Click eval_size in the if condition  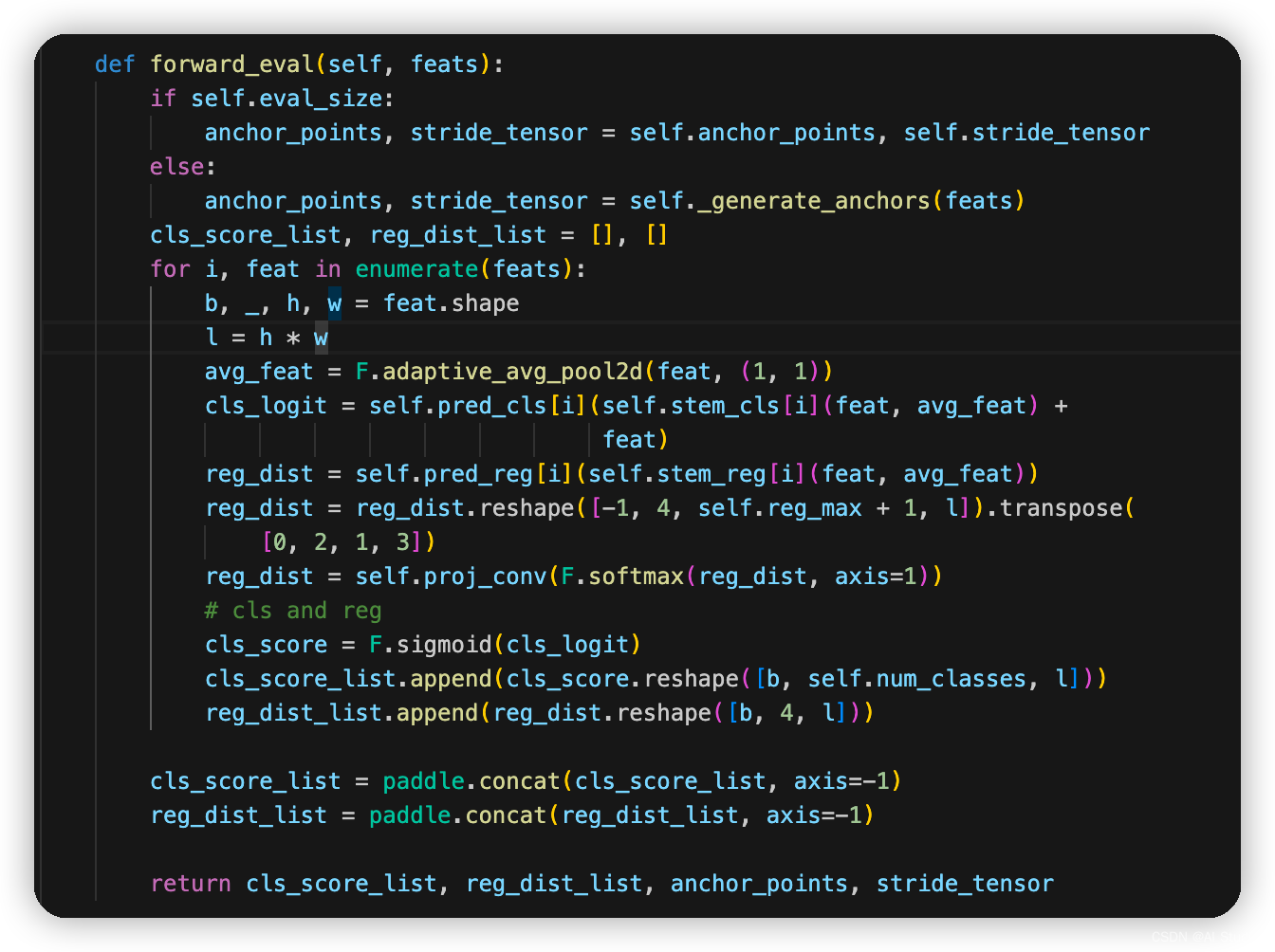pos(322,99)
